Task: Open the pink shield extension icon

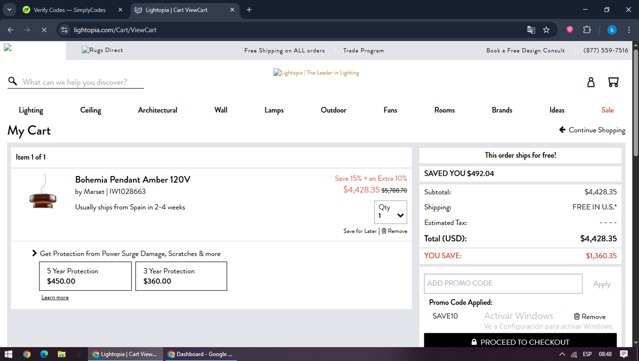Action: [x=570, y=30]
